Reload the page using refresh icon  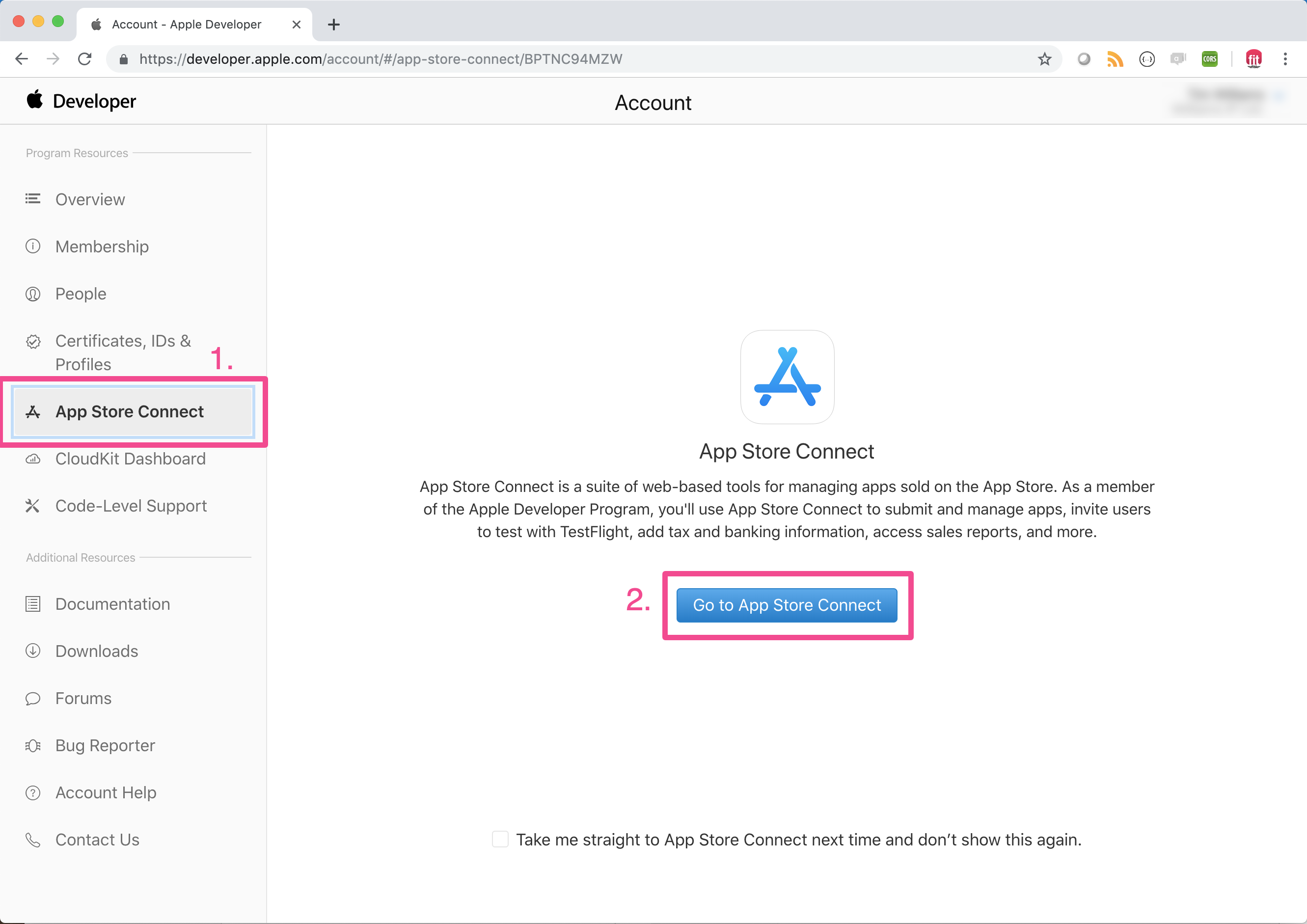click(x=85, y=59)
